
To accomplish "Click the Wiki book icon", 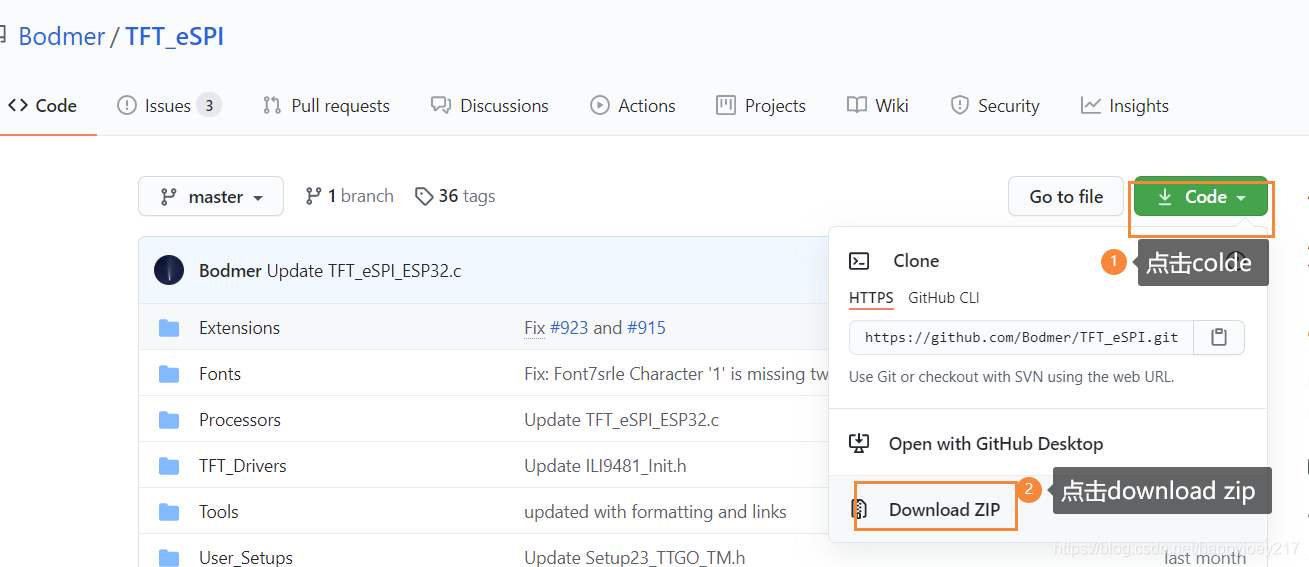I will tap(856, 105).
